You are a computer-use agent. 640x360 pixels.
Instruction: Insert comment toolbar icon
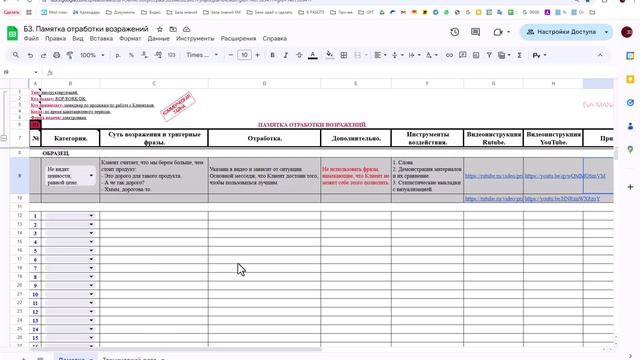click(462, 55)
